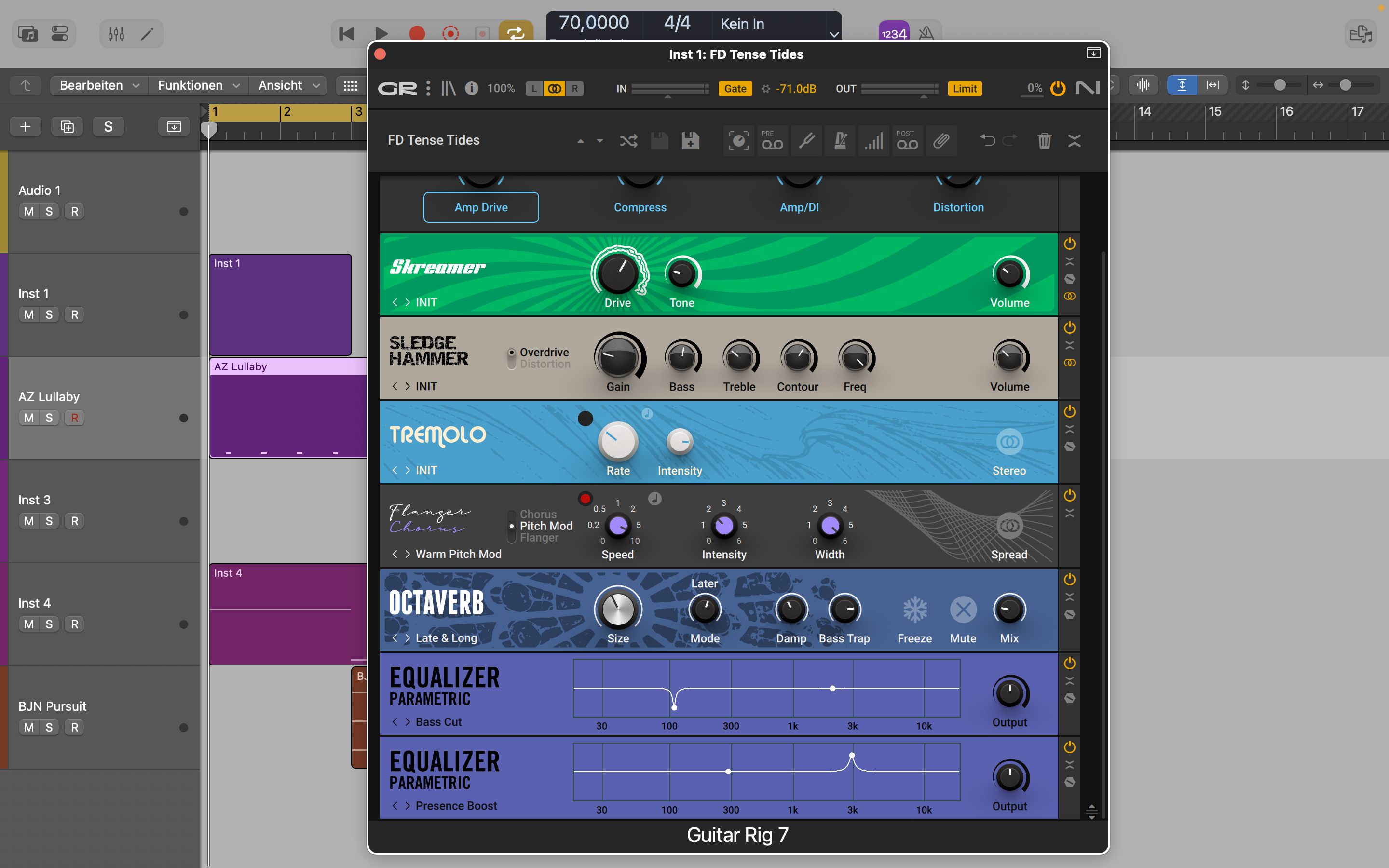The height and width of the screenshot is (868, 1389).
Task: Select the previous Guitar Rig preset arrow
Action: click(580, 141)
